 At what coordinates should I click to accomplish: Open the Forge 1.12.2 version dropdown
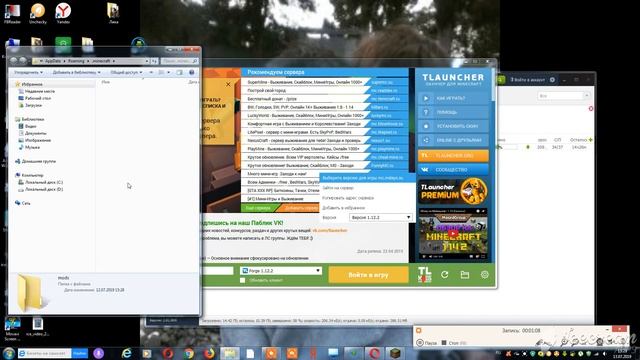(x=281, y=271)
